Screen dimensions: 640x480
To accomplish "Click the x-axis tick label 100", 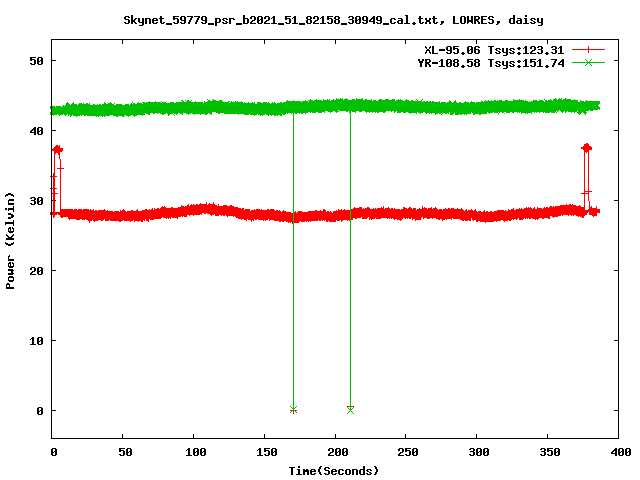I will (196, 452).
